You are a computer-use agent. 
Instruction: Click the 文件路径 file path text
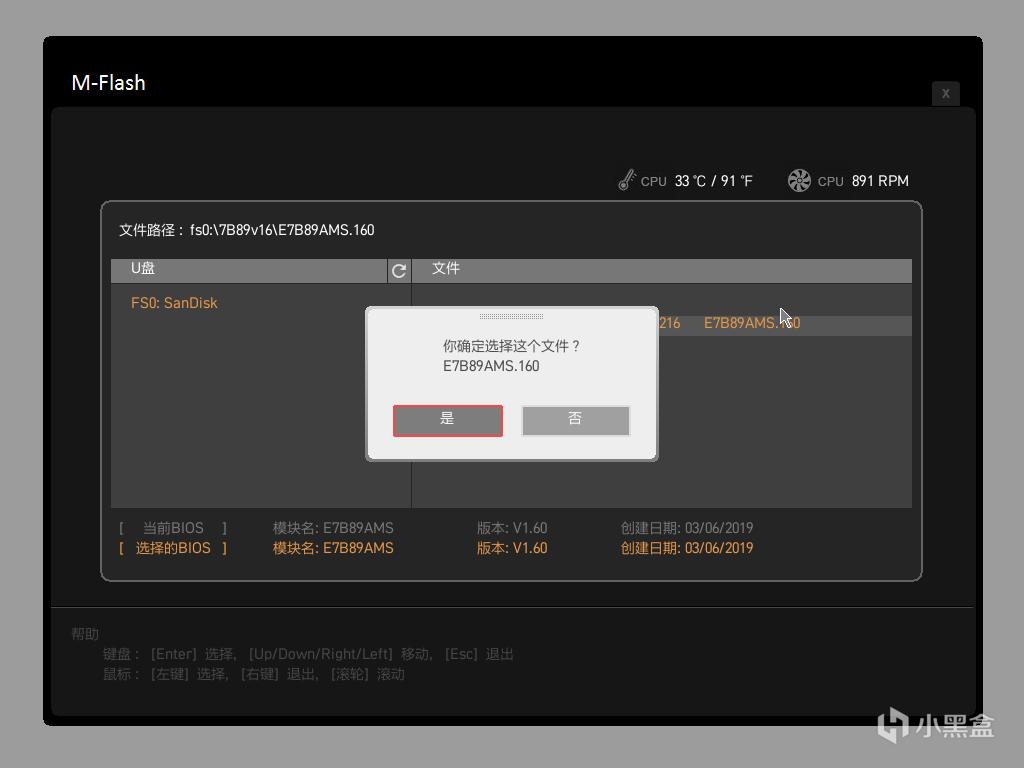(x=246, y=230)
